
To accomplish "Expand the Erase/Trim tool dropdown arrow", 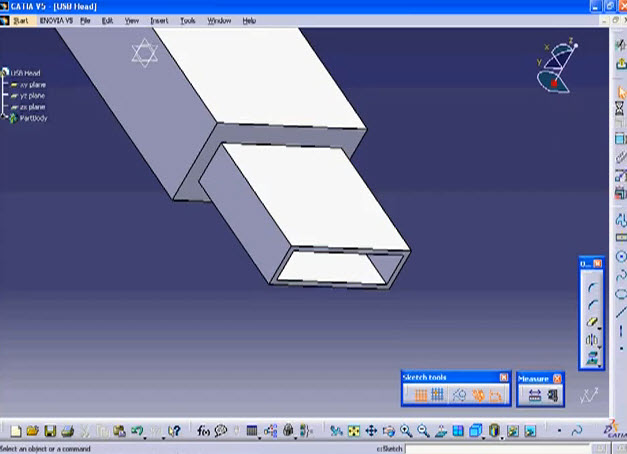I will click(x=599, y=328).
